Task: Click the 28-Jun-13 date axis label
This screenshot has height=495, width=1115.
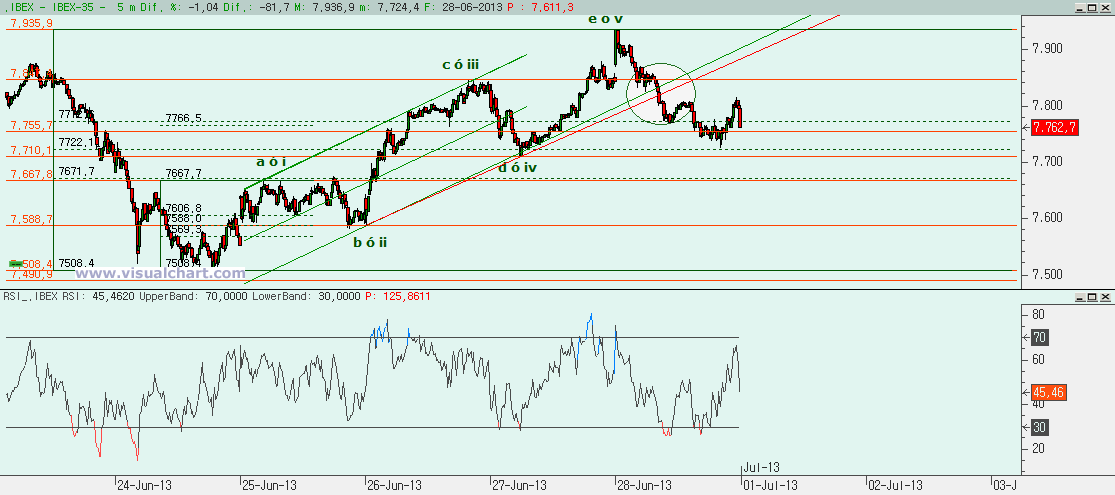Action: click(644, 485)
